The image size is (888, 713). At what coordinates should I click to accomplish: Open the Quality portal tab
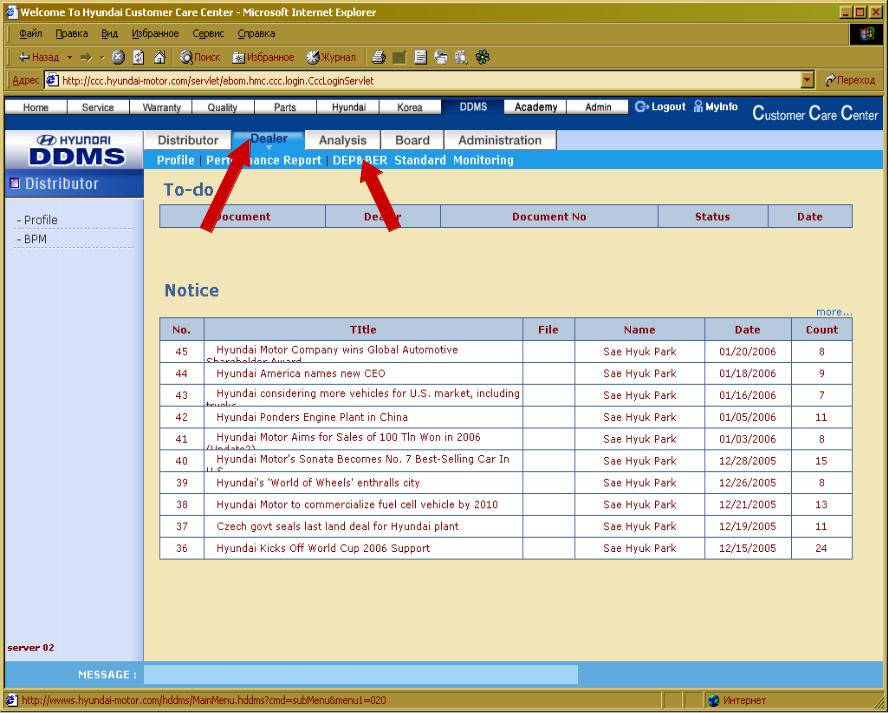pos(223,107)
